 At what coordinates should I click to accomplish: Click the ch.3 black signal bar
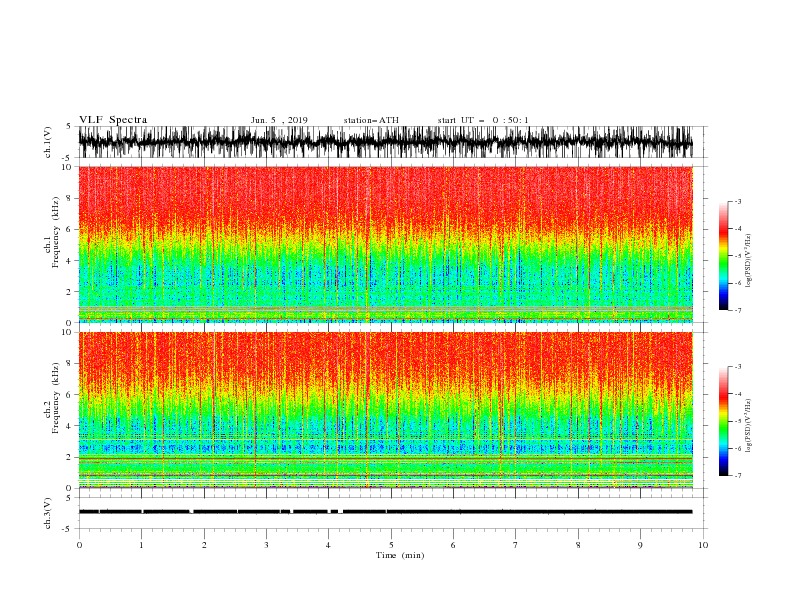[x=385, y=512]
